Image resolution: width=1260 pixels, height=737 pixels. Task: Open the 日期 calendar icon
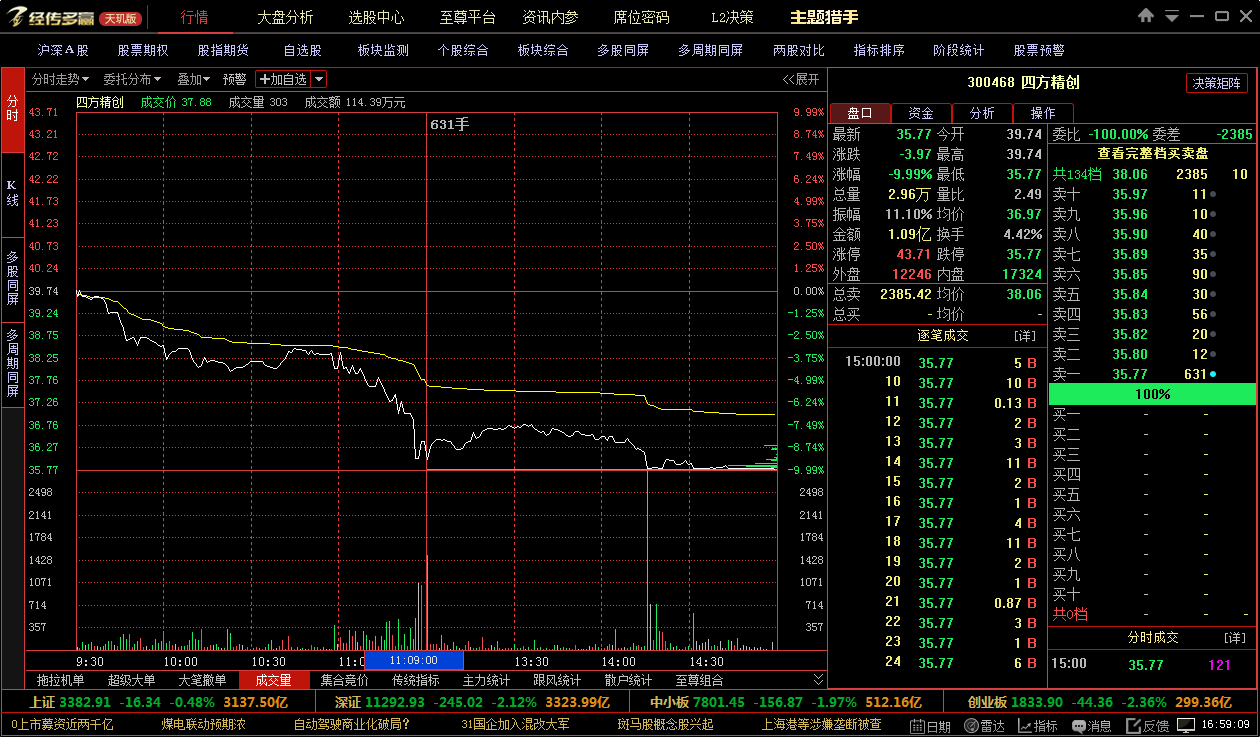coord(930,726)
